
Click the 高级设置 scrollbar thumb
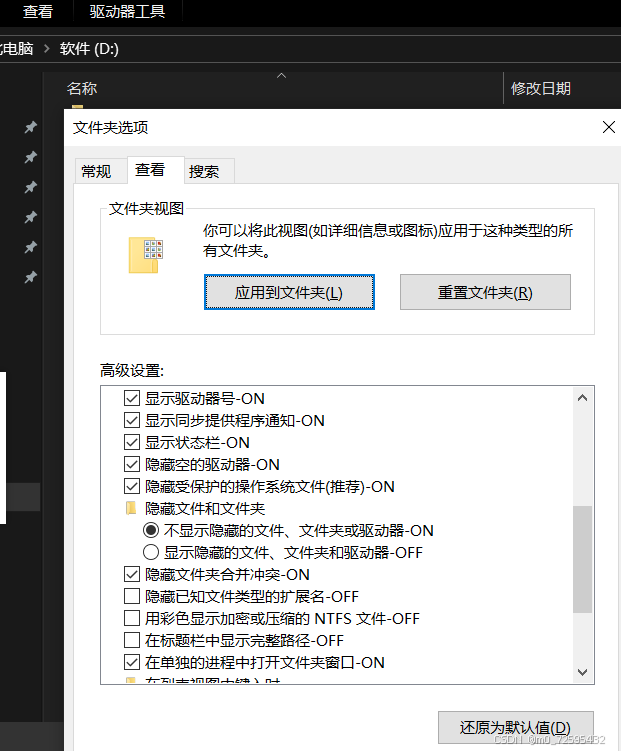[x=582, y=559]
